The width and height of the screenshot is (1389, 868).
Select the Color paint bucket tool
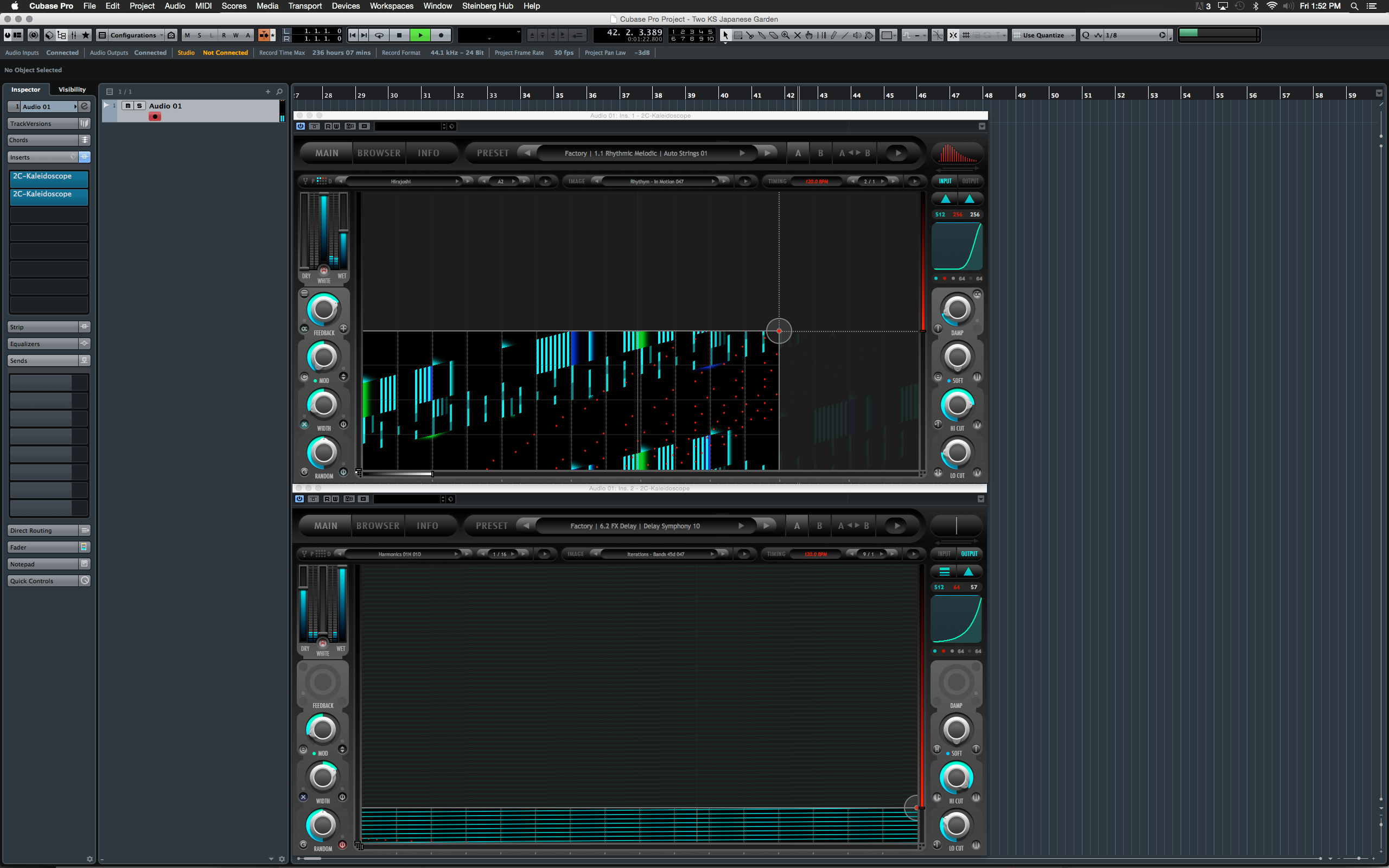pyautogui.click(x=869, y=35)
